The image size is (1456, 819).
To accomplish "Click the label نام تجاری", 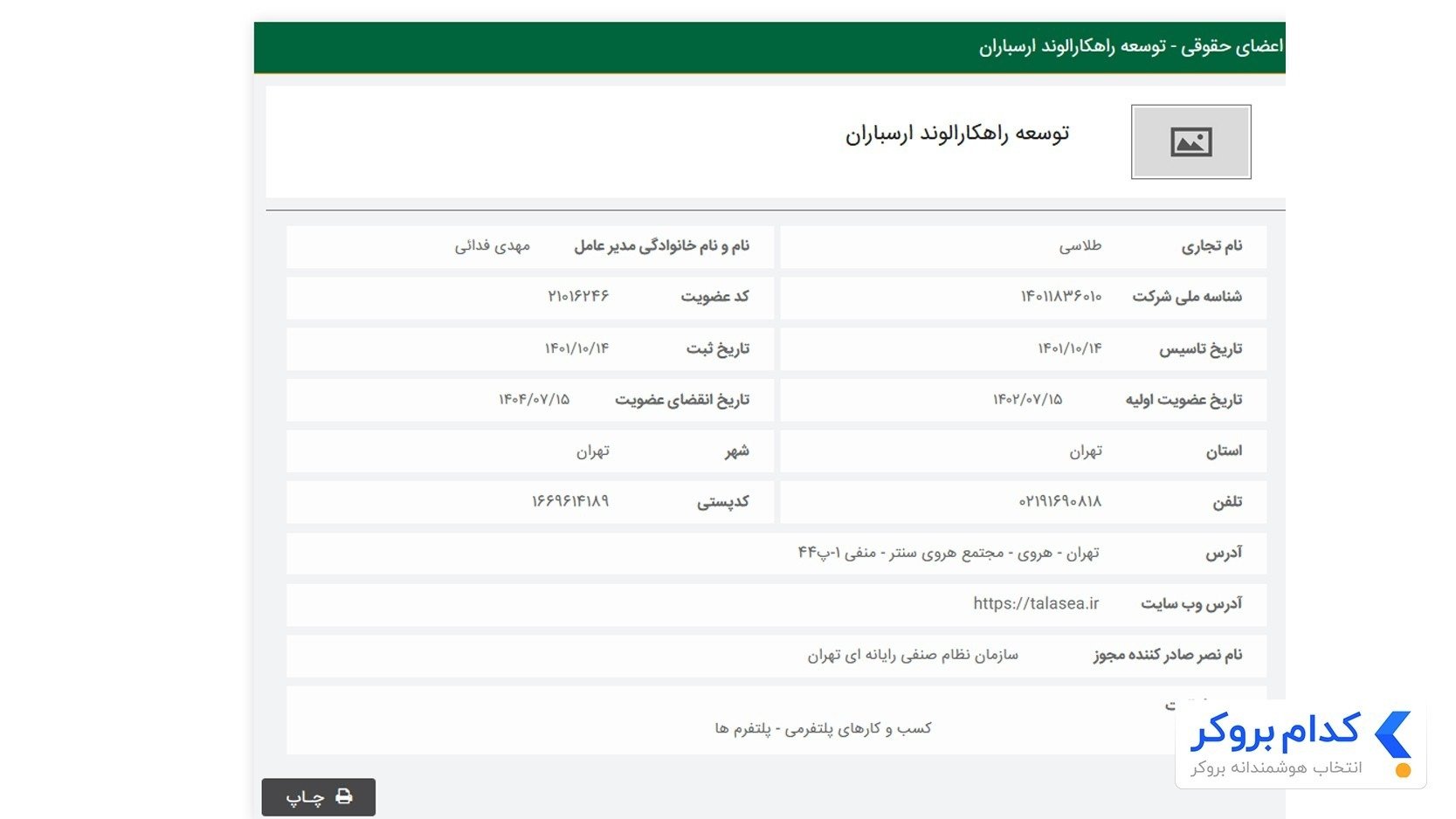I will (x=1211, y=246).
